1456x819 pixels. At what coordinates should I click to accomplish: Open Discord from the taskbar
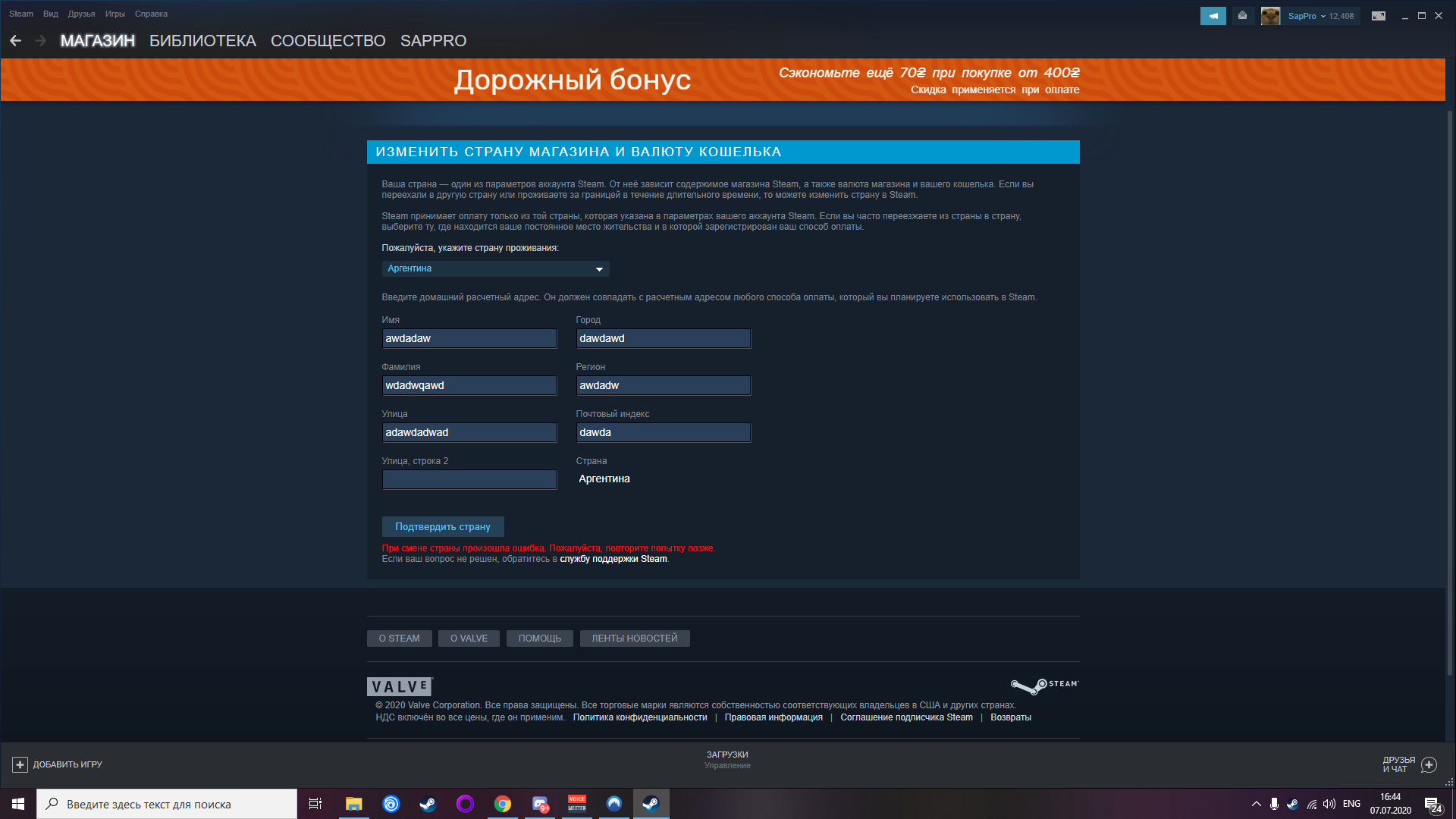[540, 804]
